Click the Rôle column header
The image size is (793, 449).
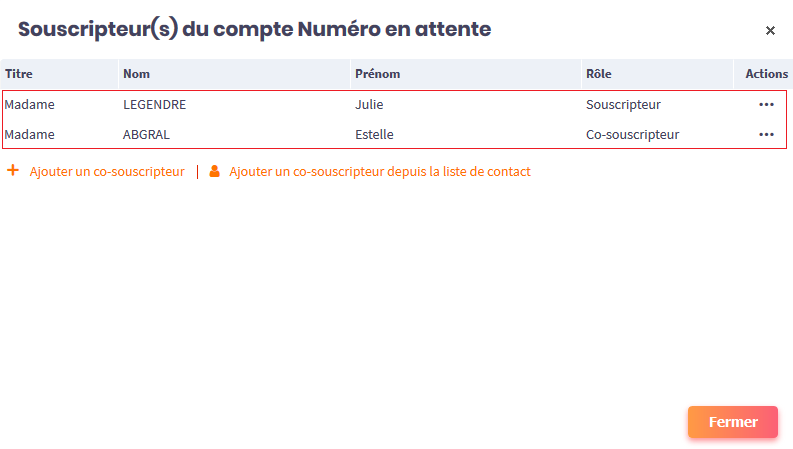(599, 74)
